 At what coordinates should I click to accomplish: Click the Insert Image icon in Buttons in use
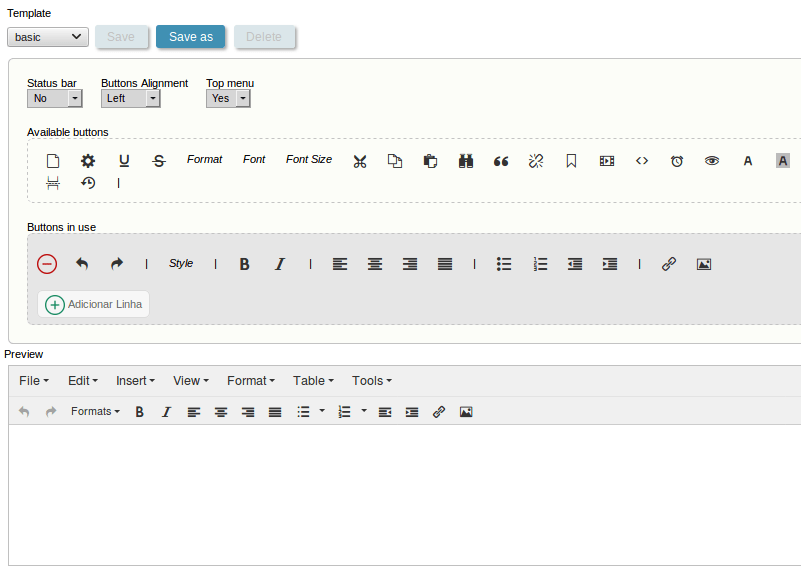tap(703, 263)
